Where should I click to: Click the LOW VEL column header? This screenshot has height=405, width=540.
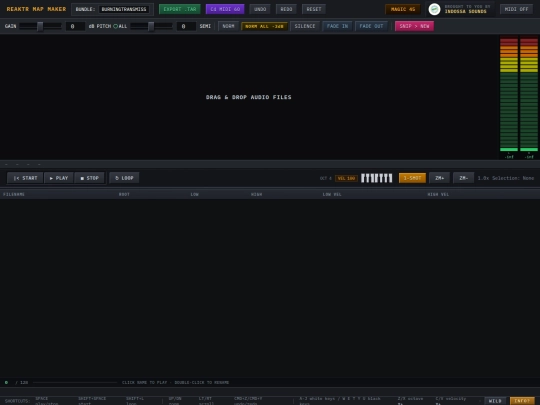[332, 194]
